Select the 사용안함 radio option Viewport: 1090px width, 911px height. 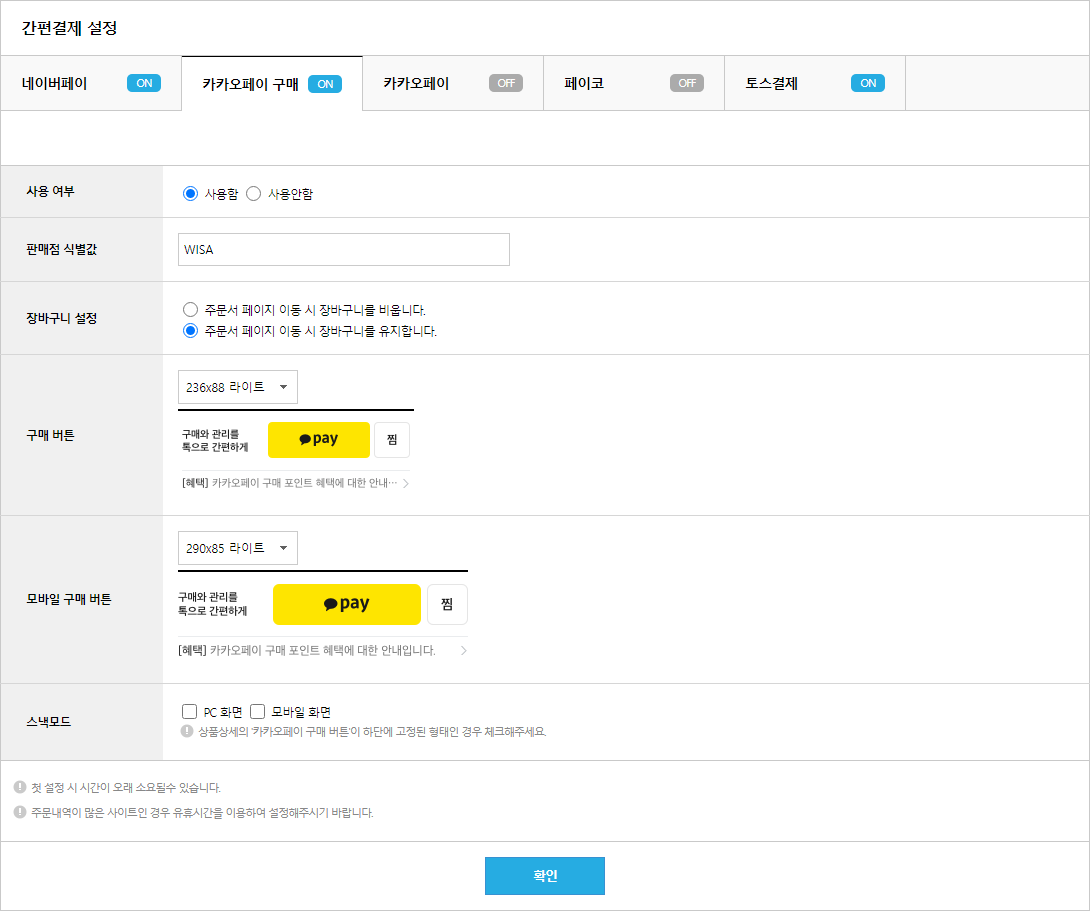click(x=254, y=194)
